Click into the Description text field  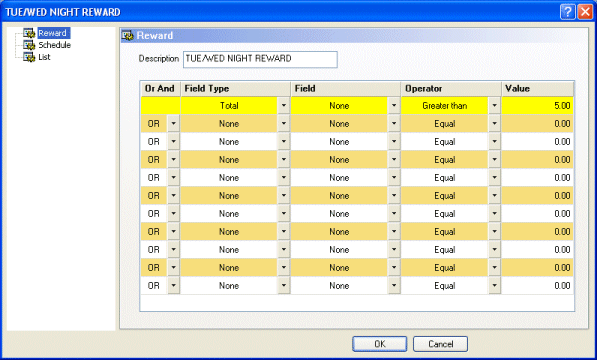(260, 59)
